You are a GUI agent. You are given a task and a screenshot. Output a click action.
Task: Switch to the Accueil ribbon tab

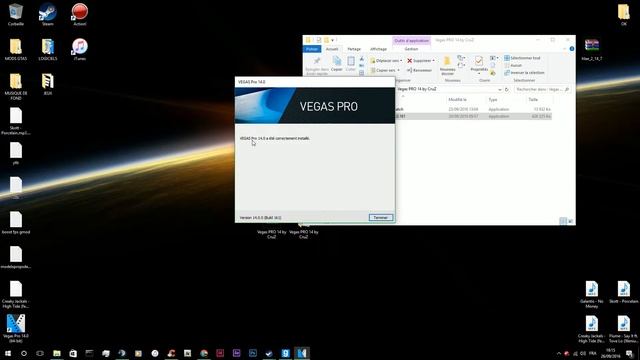click(332, 49)
